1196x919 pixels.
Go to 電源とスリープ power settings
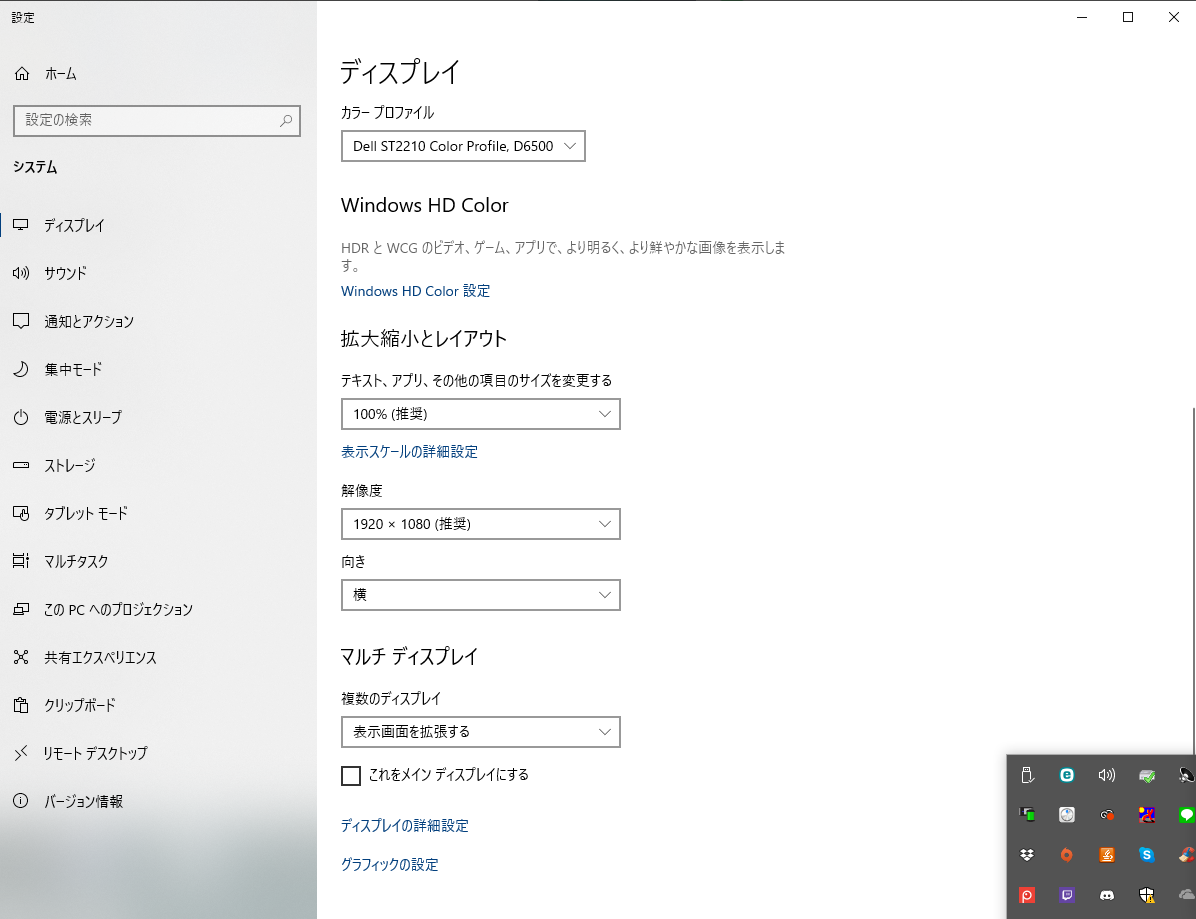click(82, 417)
